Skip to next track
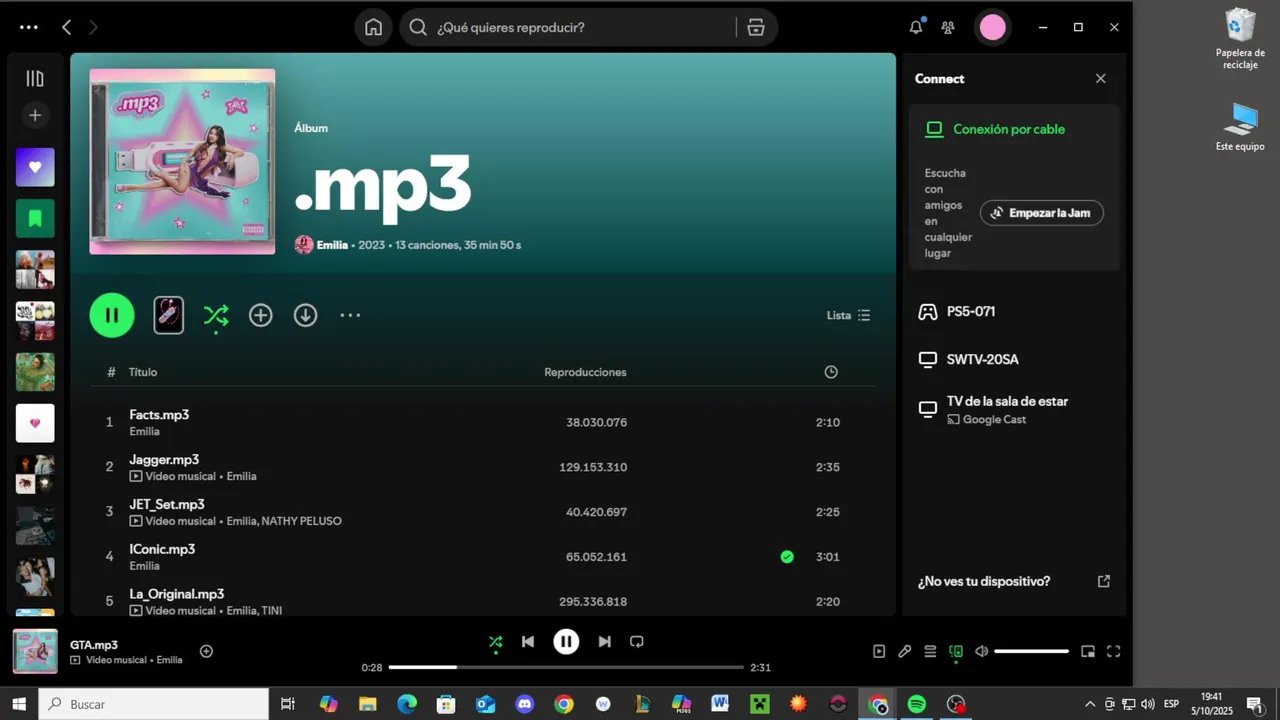This screenshot has width=1280, height=720. (604, 642)
